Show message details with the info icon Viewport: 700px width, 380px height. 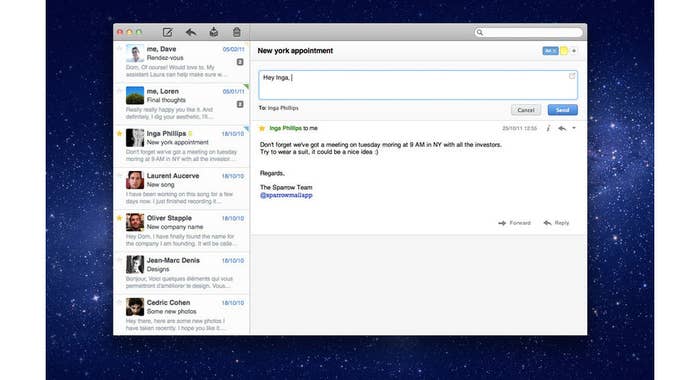coord(548,129)
